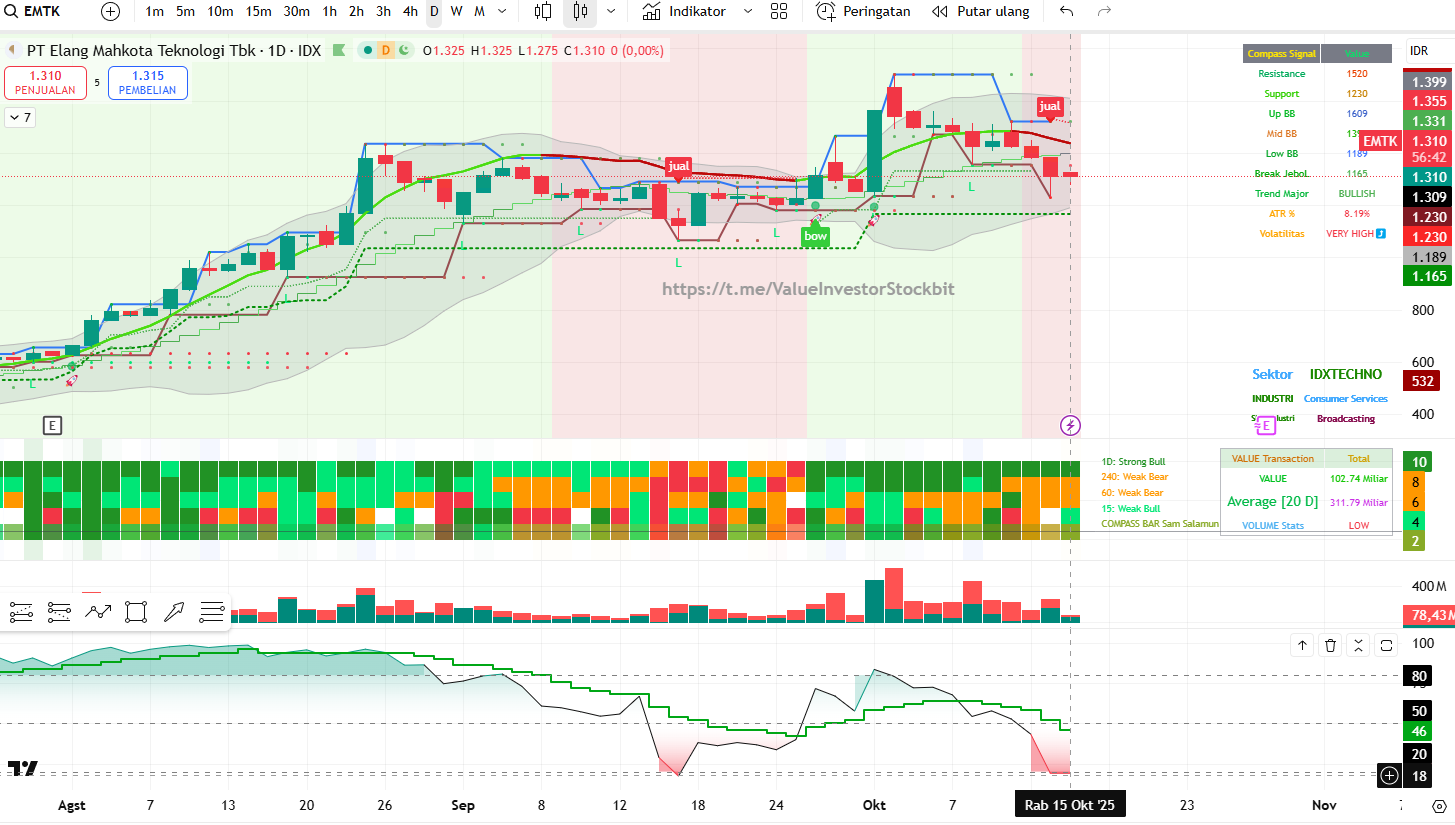Select the horizontal lines tool ending the floating toolbar
Image resolution: width=1455 pixels, height=825 pixels.
(212, 612)
